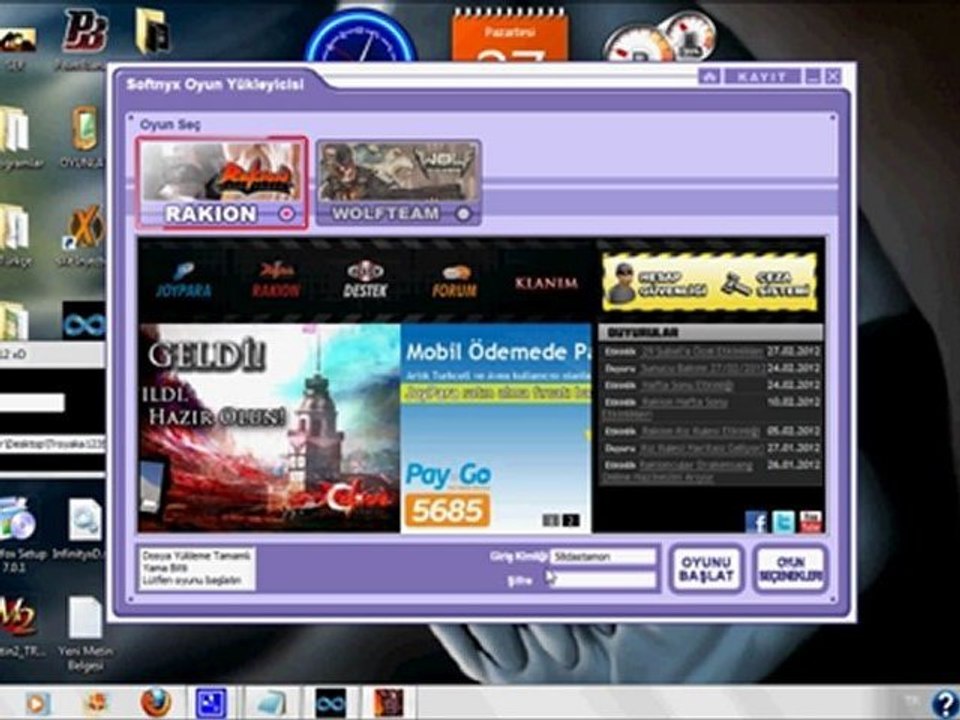The image size is (960, 720).
Task: Open the PB desktop shortcut icon
Action: pyautogui.click(x=85, y=32)
